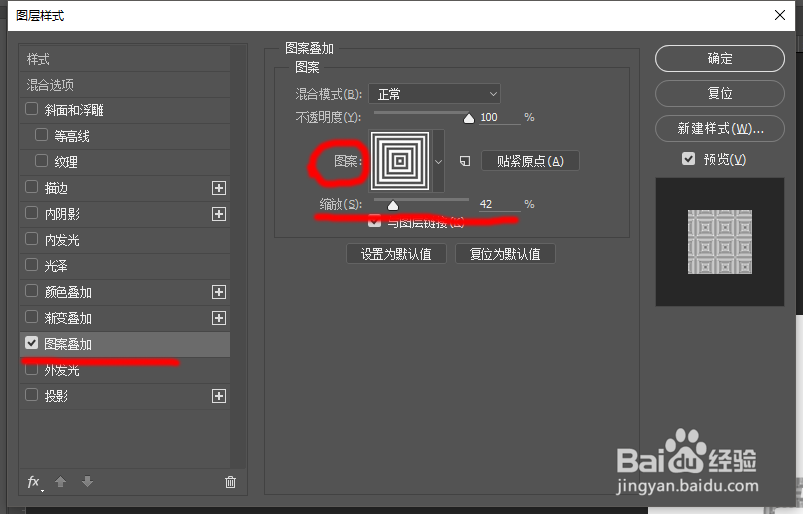Toggle the 预览 preview checkbox
The image size is (803, 514).
click(688, 159)
